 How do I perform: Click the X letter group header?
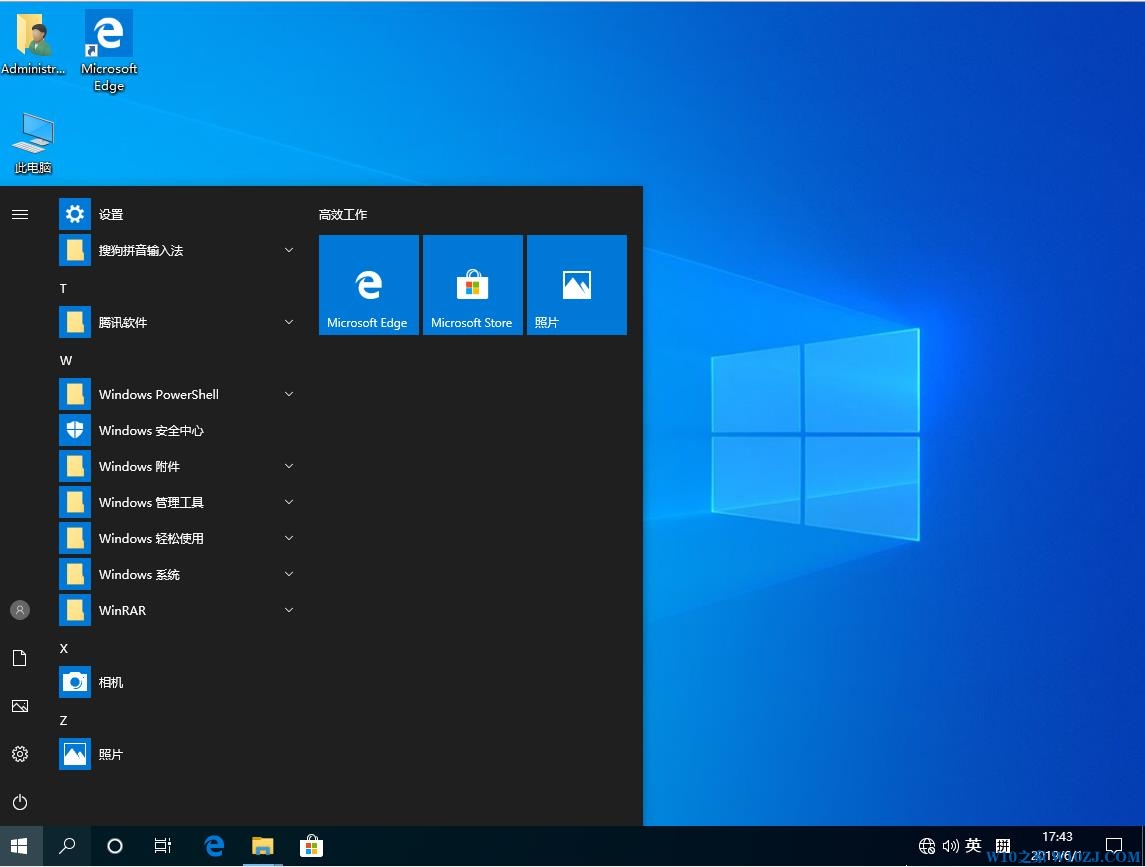click(64, 649)
